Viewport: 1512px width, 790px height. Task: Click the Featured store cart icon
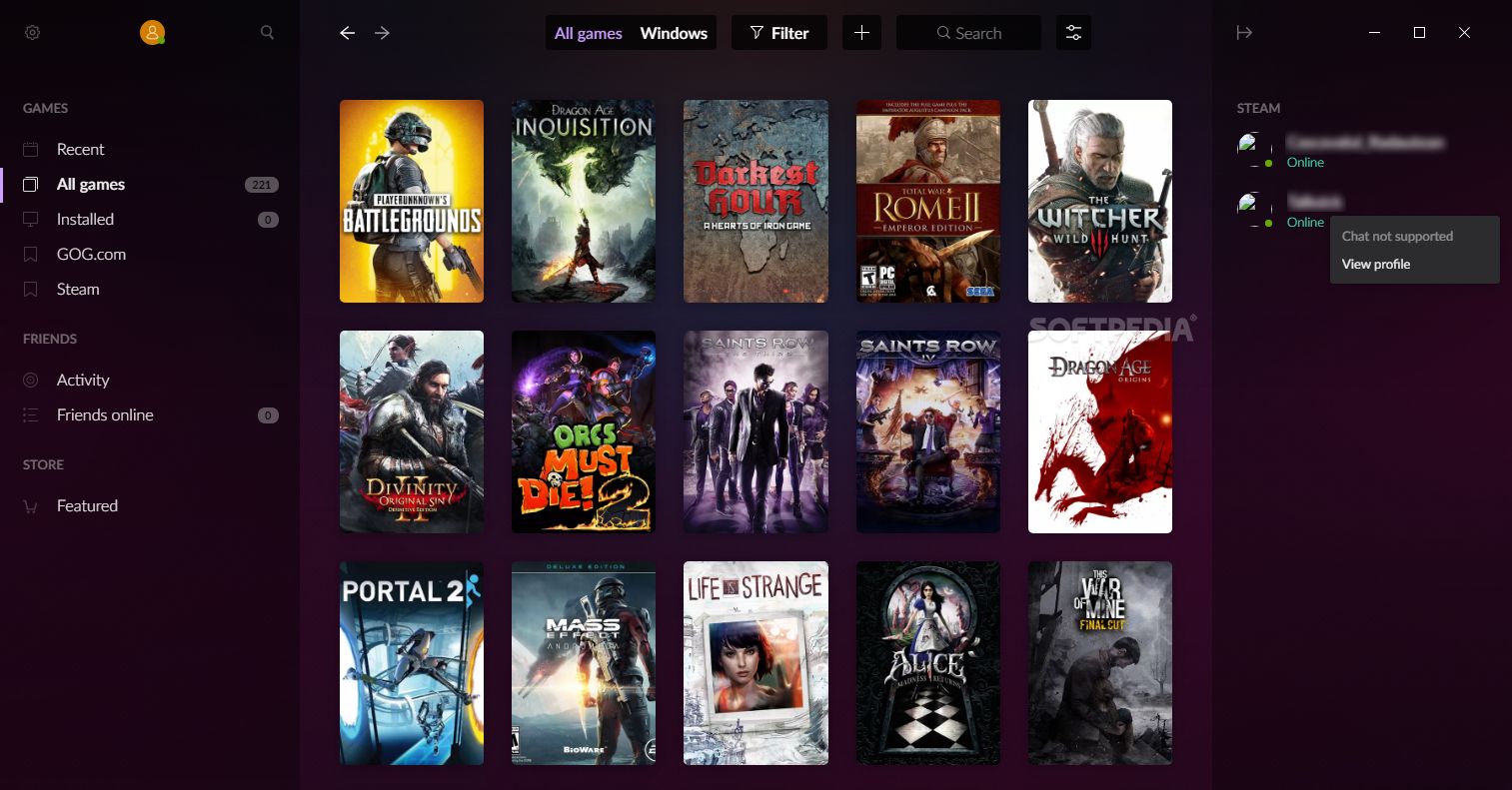[x=31, y=505]
